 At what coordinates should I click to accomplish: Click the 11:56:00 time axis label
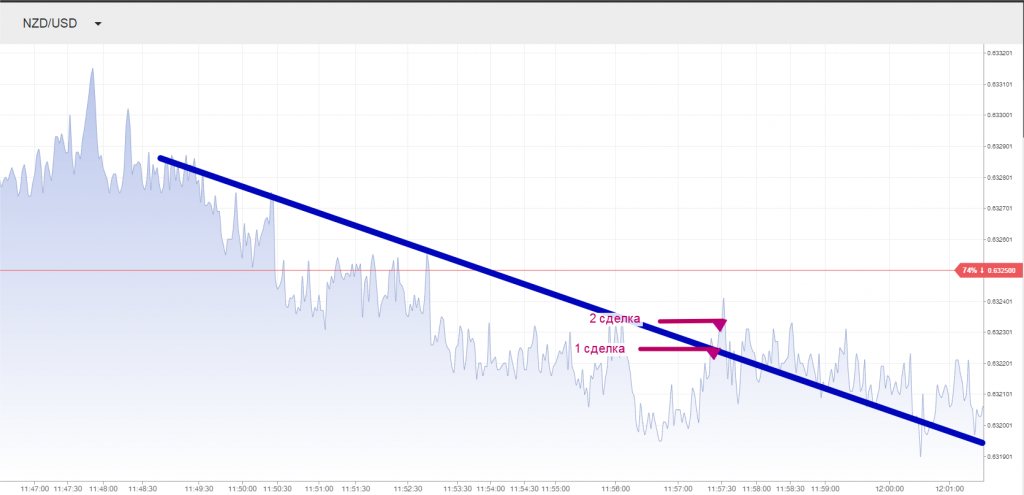pos(616,488)
